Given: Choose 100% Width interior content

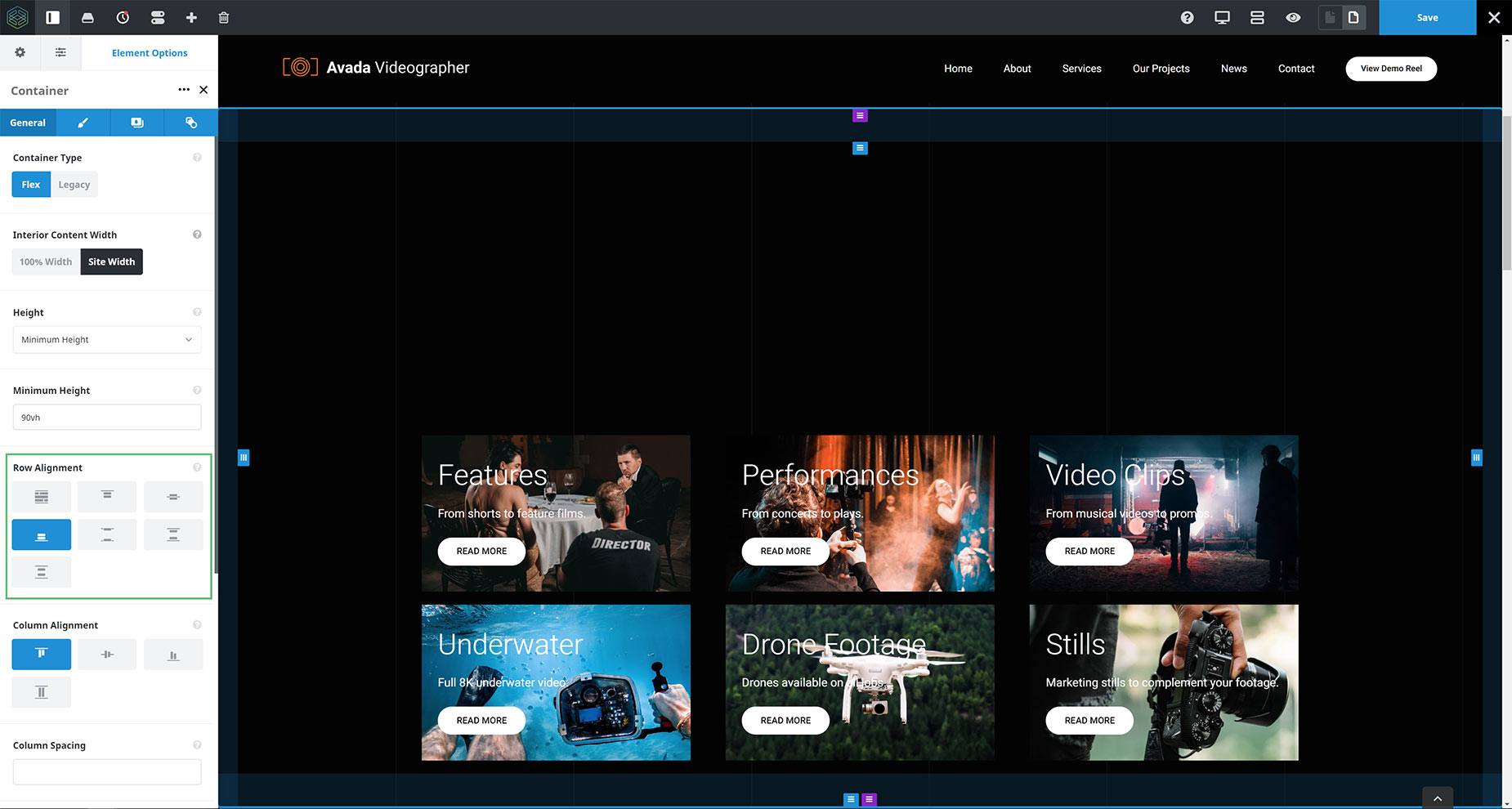Looking at the screenshot, I should (46, 261).
